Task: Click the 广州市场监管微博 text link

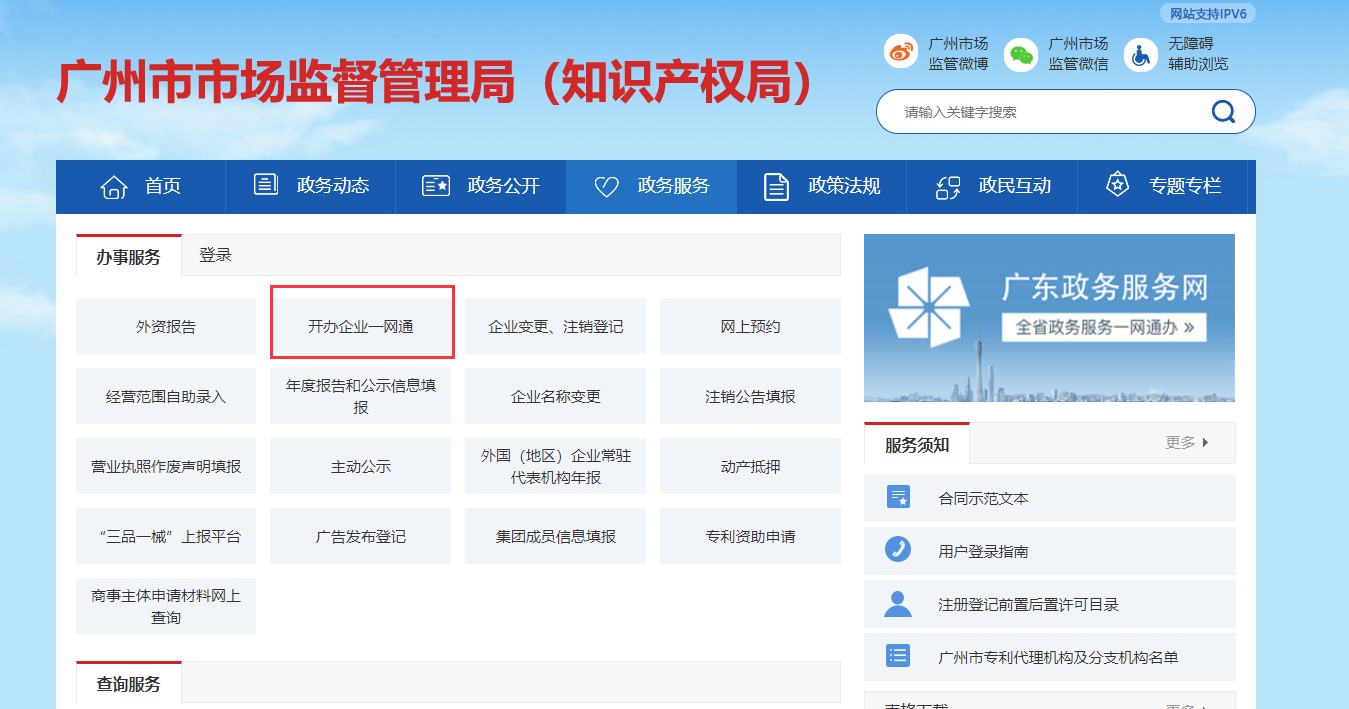Action: coord(958,54)
